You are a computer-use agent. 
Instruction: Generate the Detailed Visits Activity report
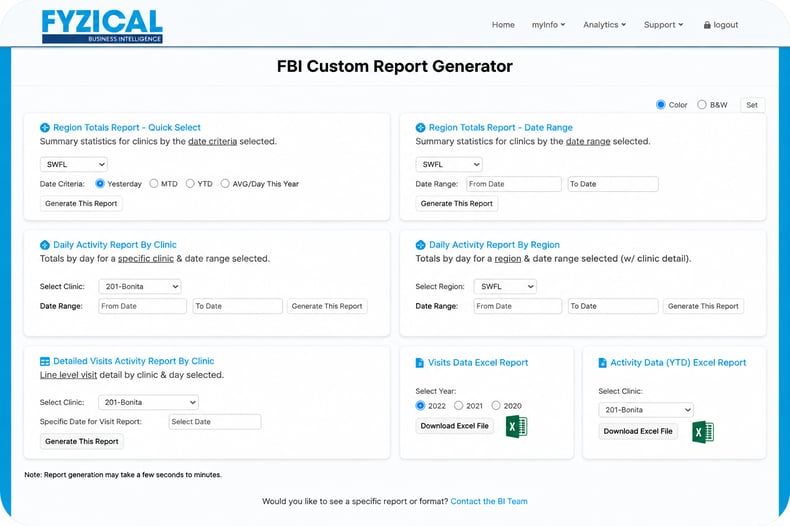(x=82, y=441)
